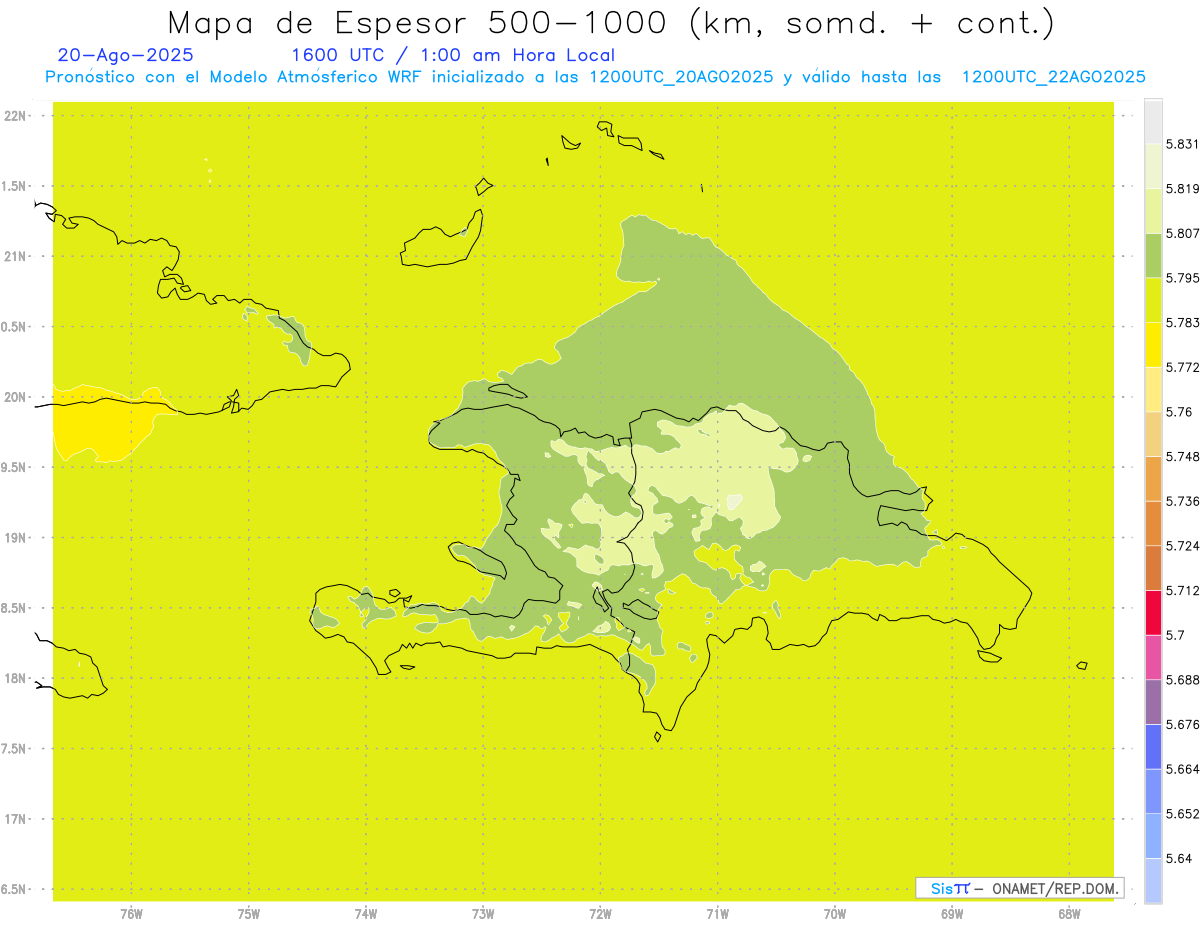The height and width of the screenshot is (927, 1200).
Task: Select the red legend band above 5.7
Action: 1153,612
